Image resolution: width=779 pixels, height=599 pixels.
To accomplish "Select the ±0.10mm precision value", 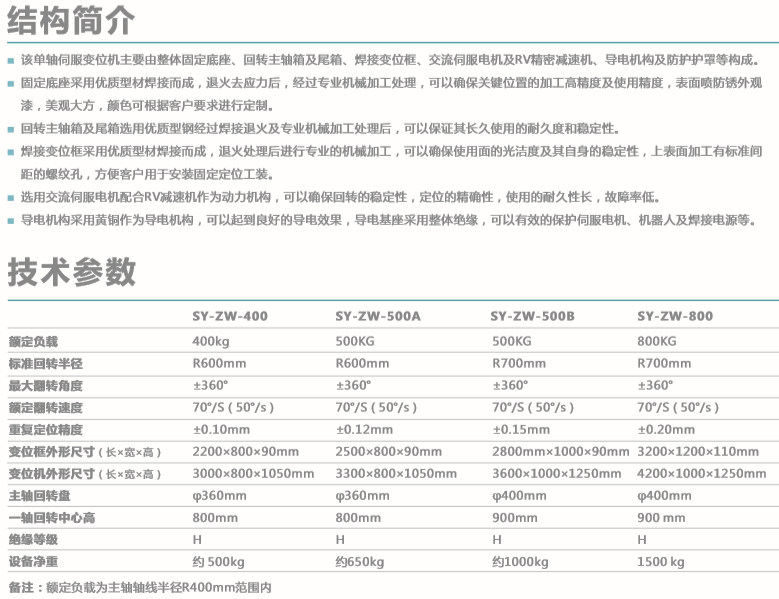I will point(221,429).
